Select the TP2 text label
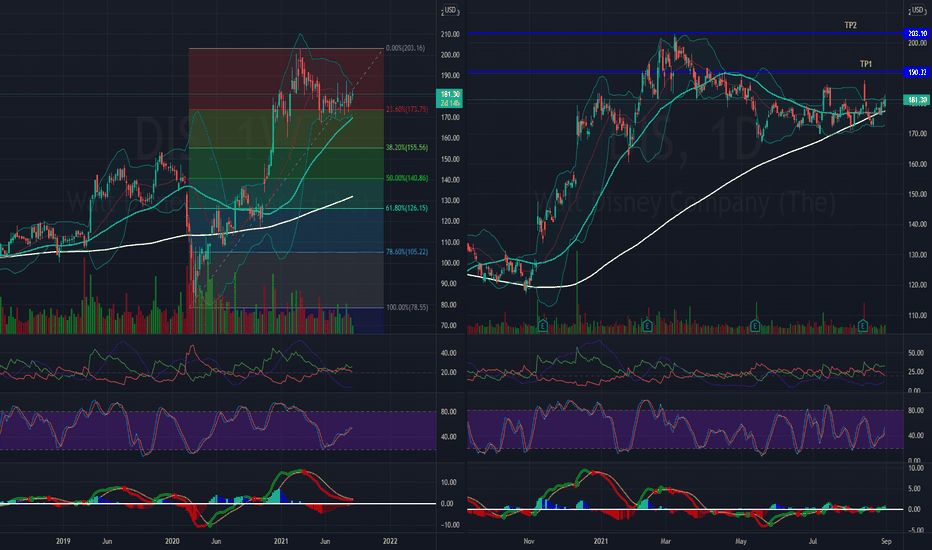Screen dimensions: 932x550 coord(851,26)
